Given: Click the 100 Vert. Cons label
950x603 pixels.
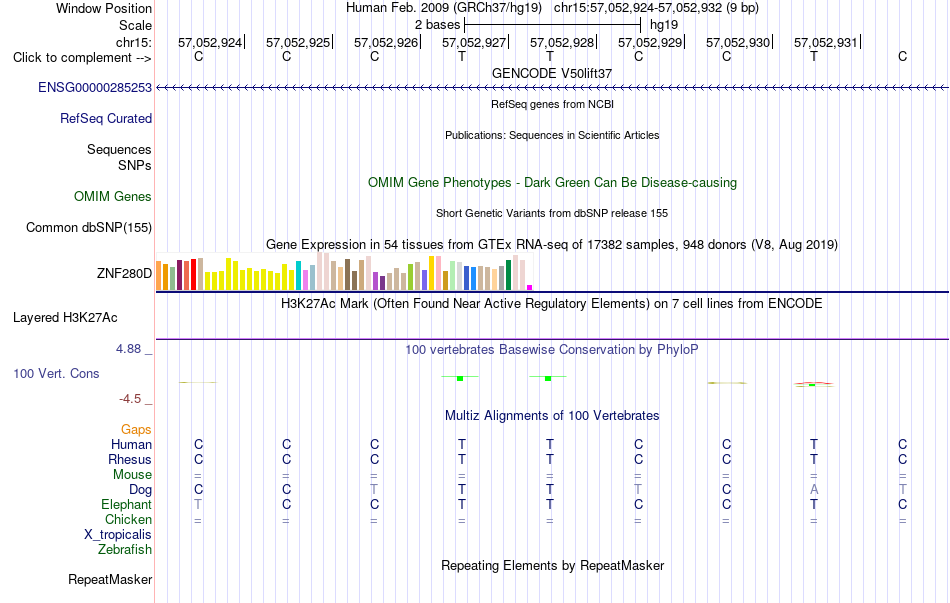Looking at the screenshot, I should coord(56,373).
